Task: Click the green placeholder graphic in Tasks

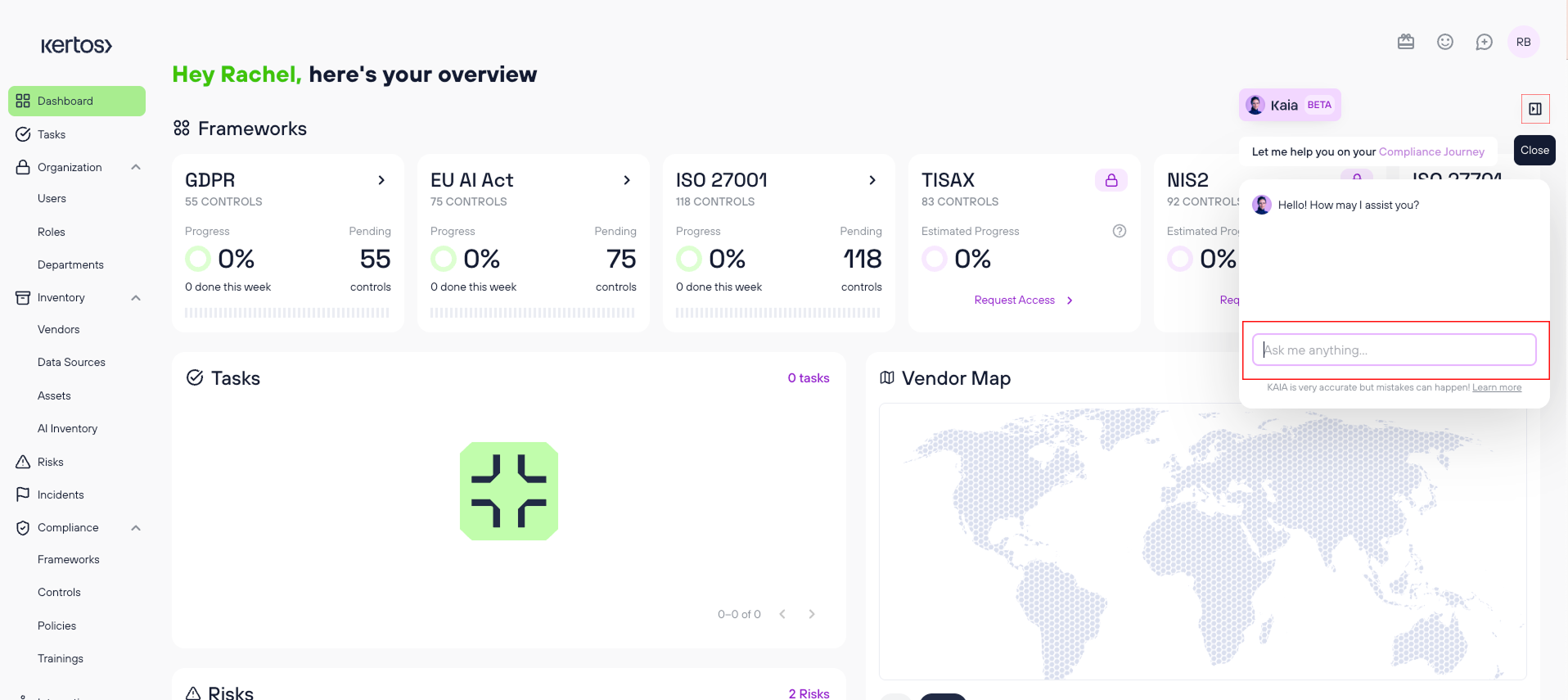Action: [509, 491]
